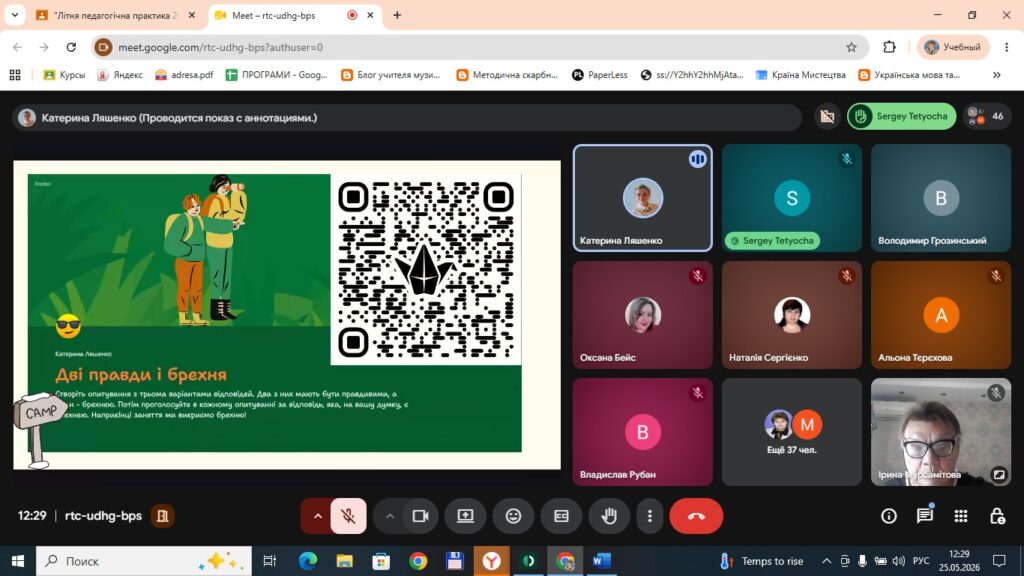1024x576 pixels.
Task: Open Word from taskbar
Action: coord(601,561)
